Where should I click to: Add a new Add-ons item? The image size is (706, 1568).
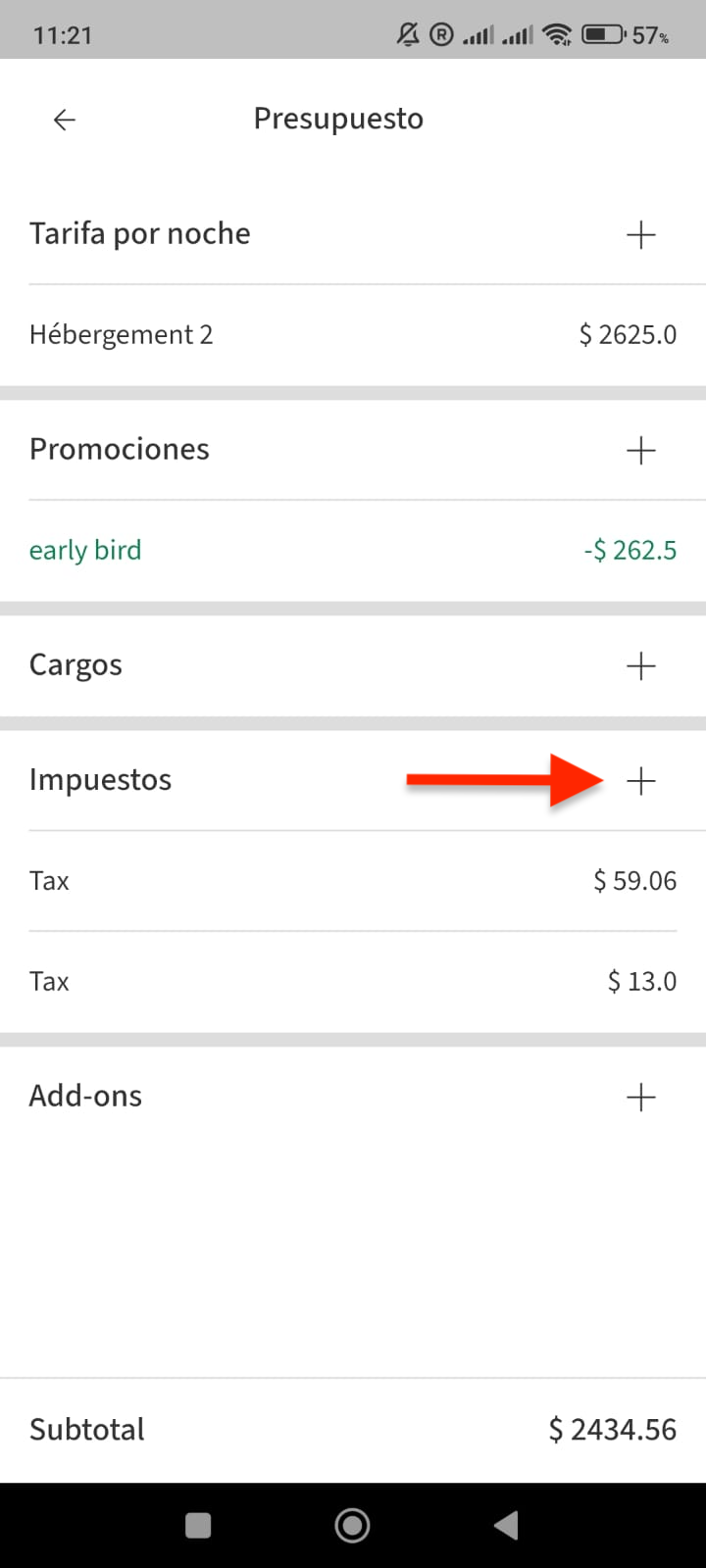pyautogui.click(x=640, y=1098)
